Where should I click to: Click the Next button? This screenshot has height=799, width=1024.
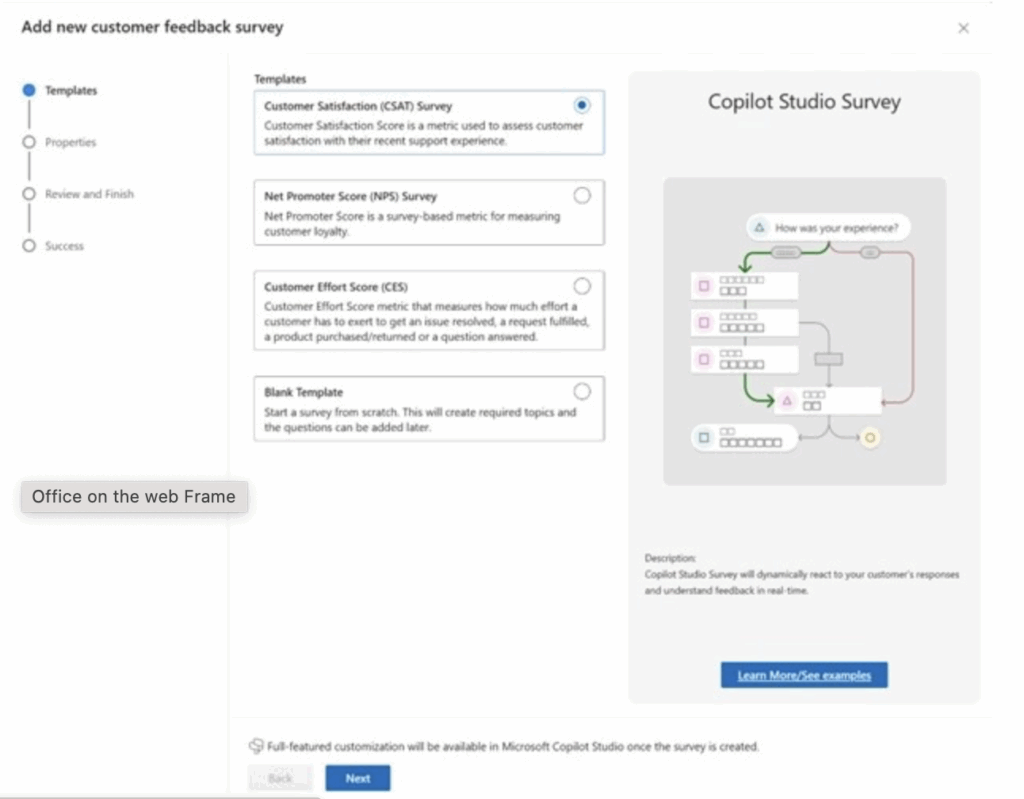click(x=358, y=778)
